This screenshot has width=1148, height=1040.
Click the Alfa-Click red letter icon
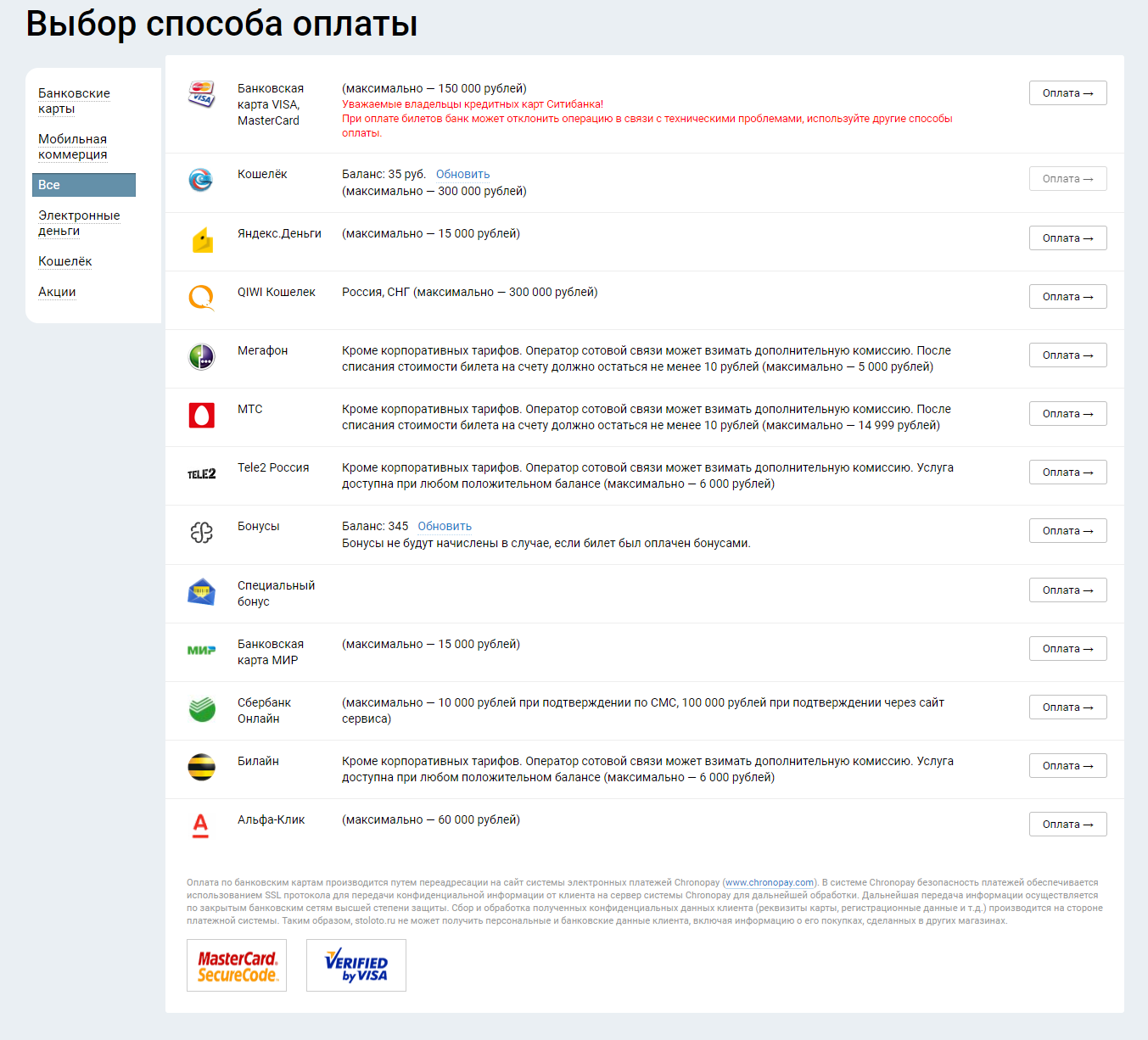coord(200,825)
